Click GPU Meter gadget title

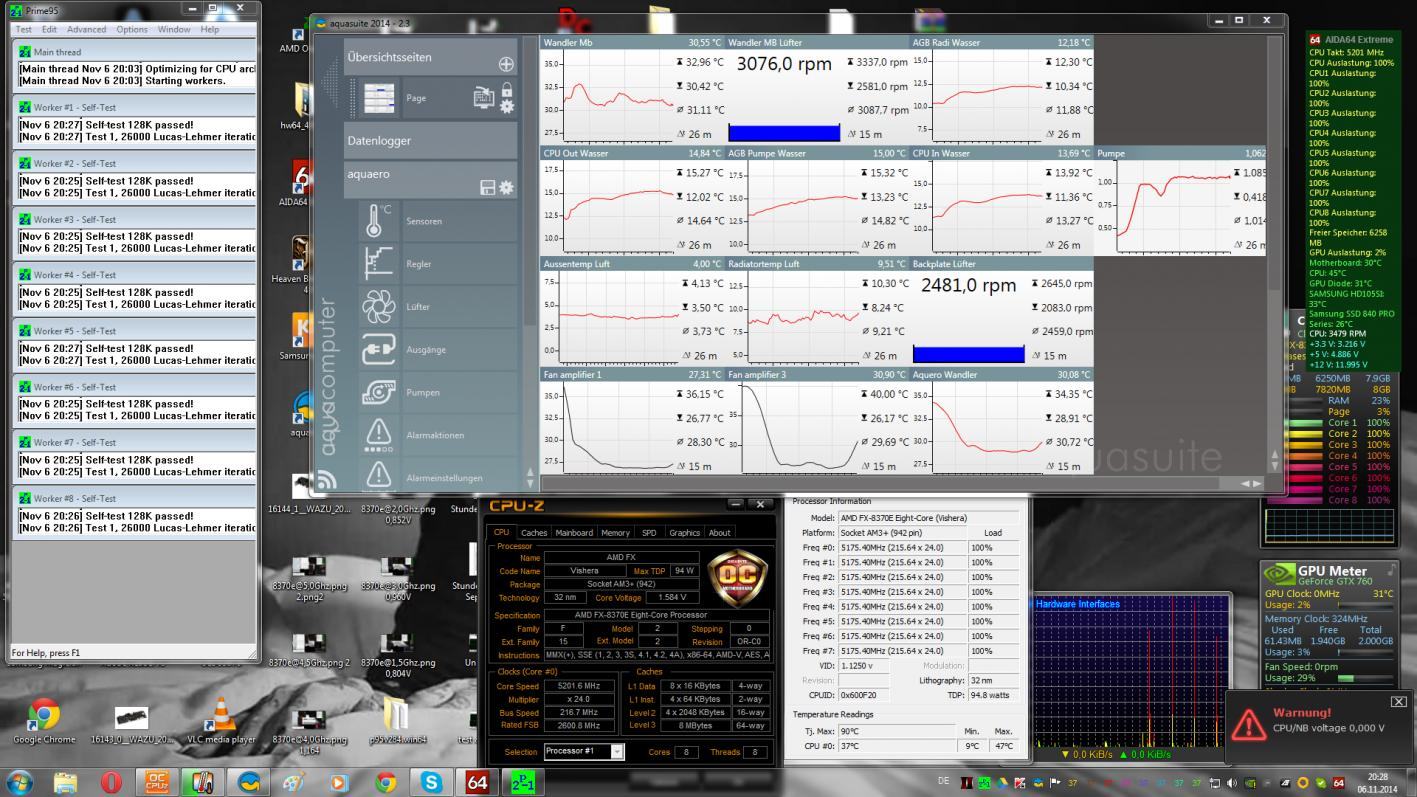pos(1332,571)
